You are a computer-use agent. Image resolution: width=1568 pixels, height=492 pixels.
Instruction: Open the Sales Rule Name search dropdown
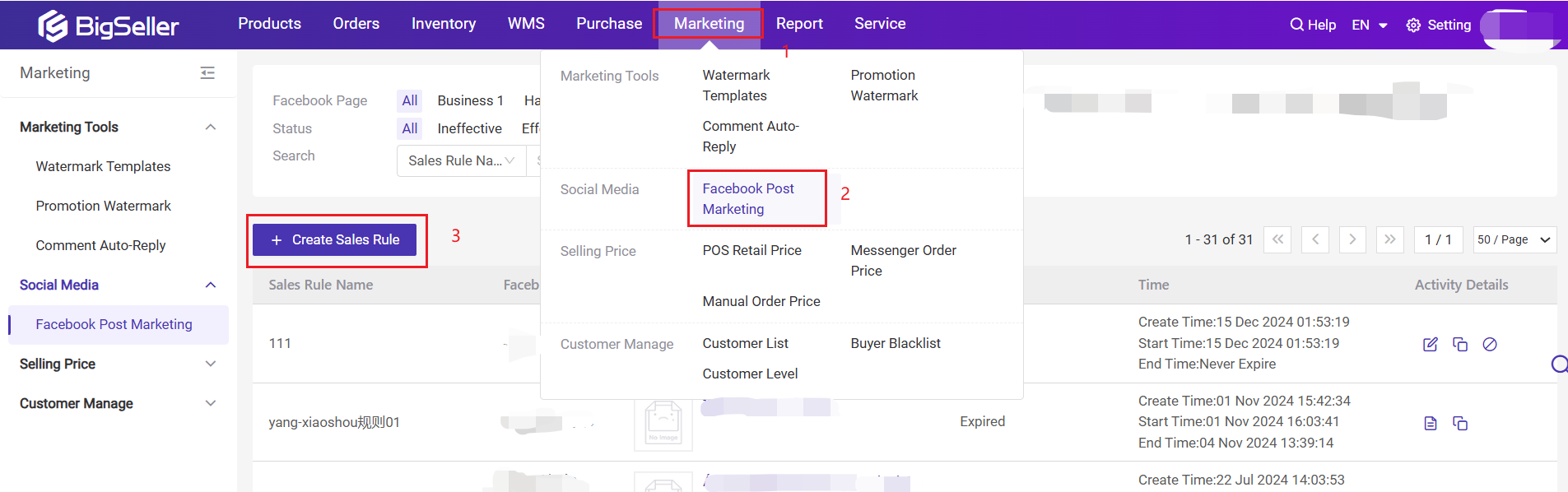(462, 160)
